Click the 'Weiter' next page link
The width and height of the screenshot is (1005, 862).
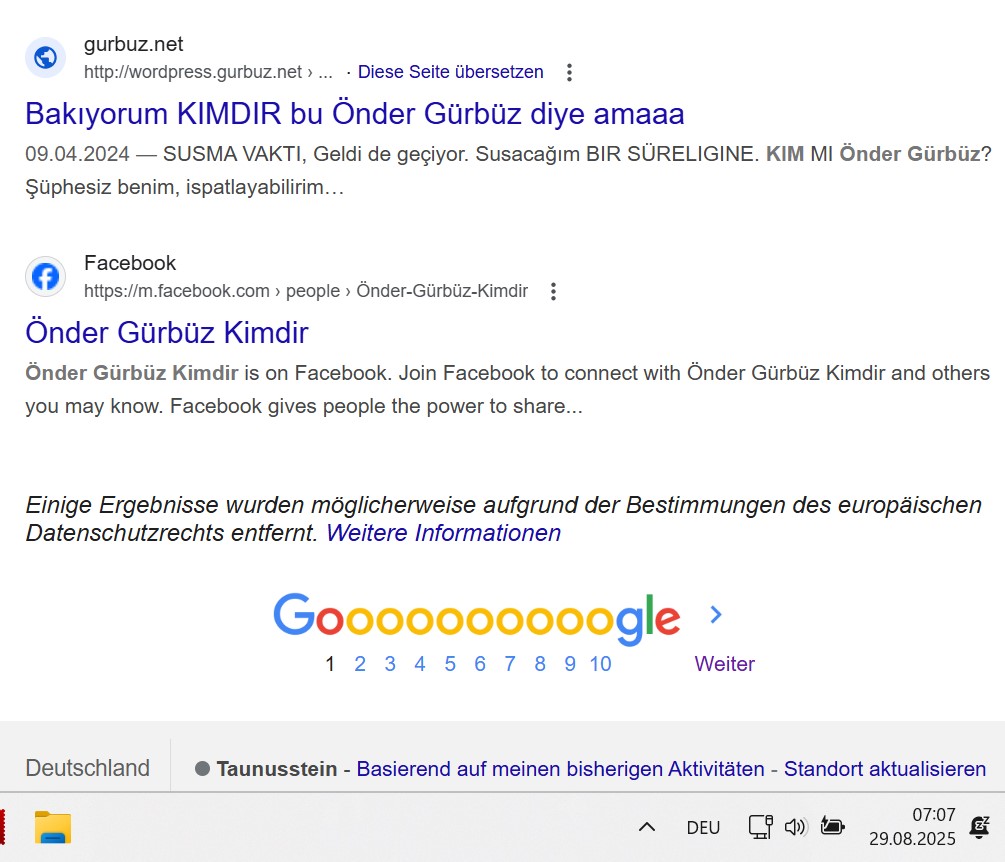724,664
